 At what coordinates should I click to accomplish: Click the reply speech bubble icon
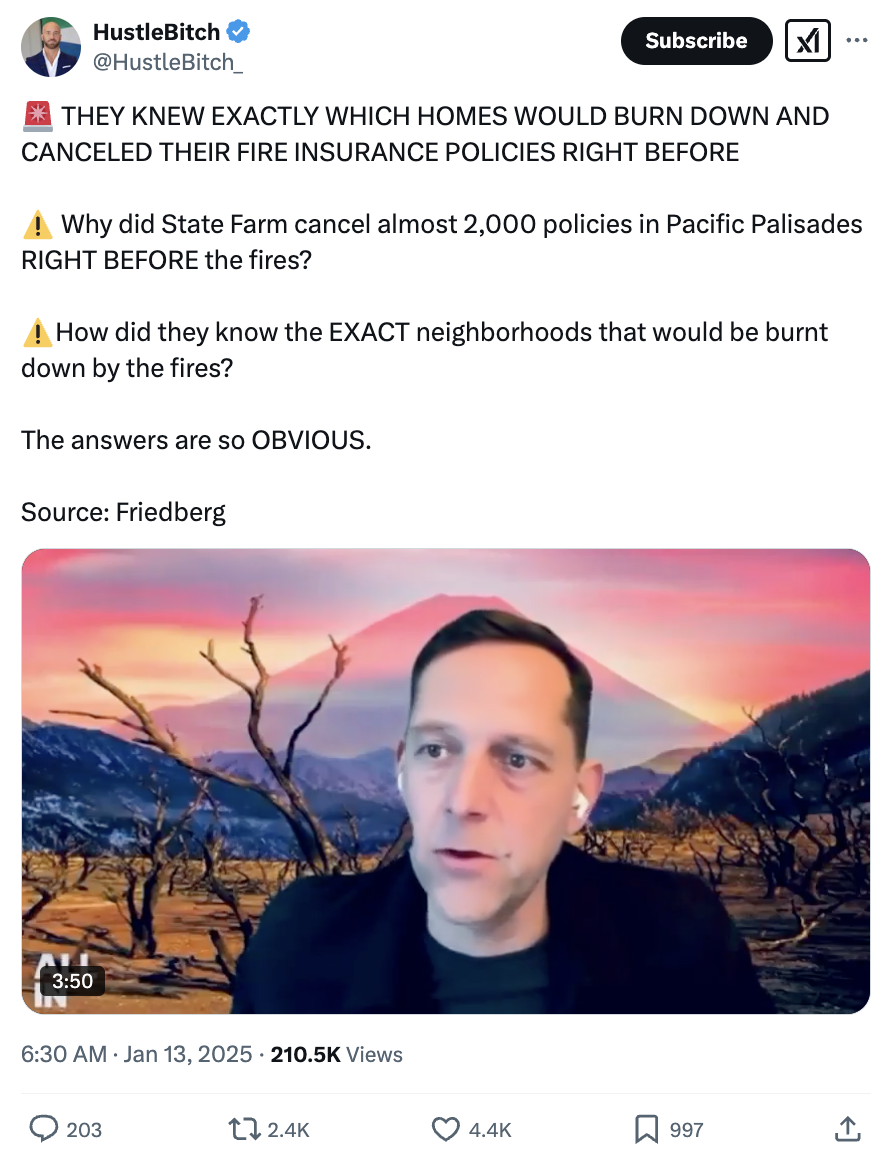tap(44, 1129)
